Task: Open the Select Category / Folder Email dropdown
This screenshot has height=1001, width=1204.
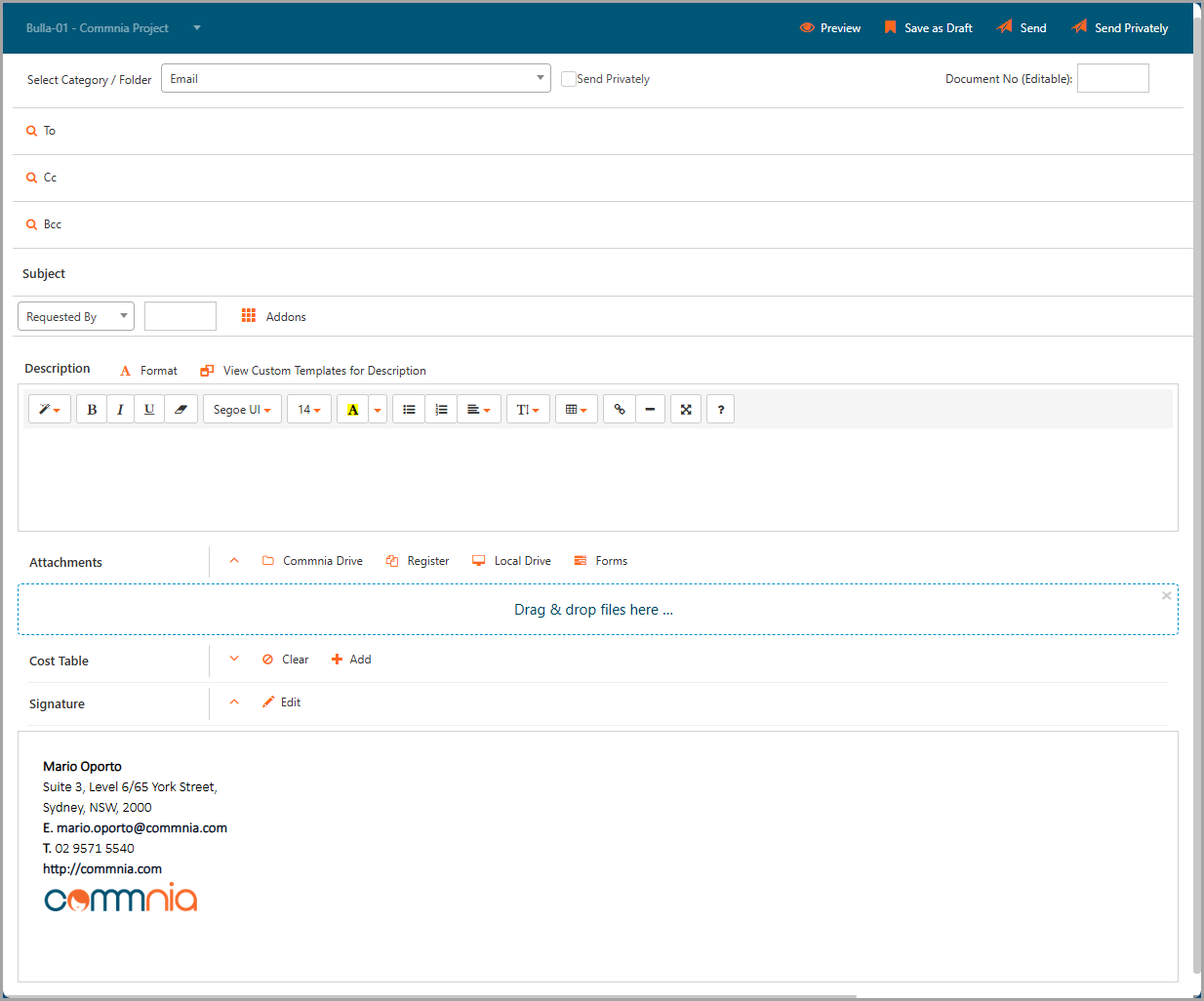Action: [356, 78]
